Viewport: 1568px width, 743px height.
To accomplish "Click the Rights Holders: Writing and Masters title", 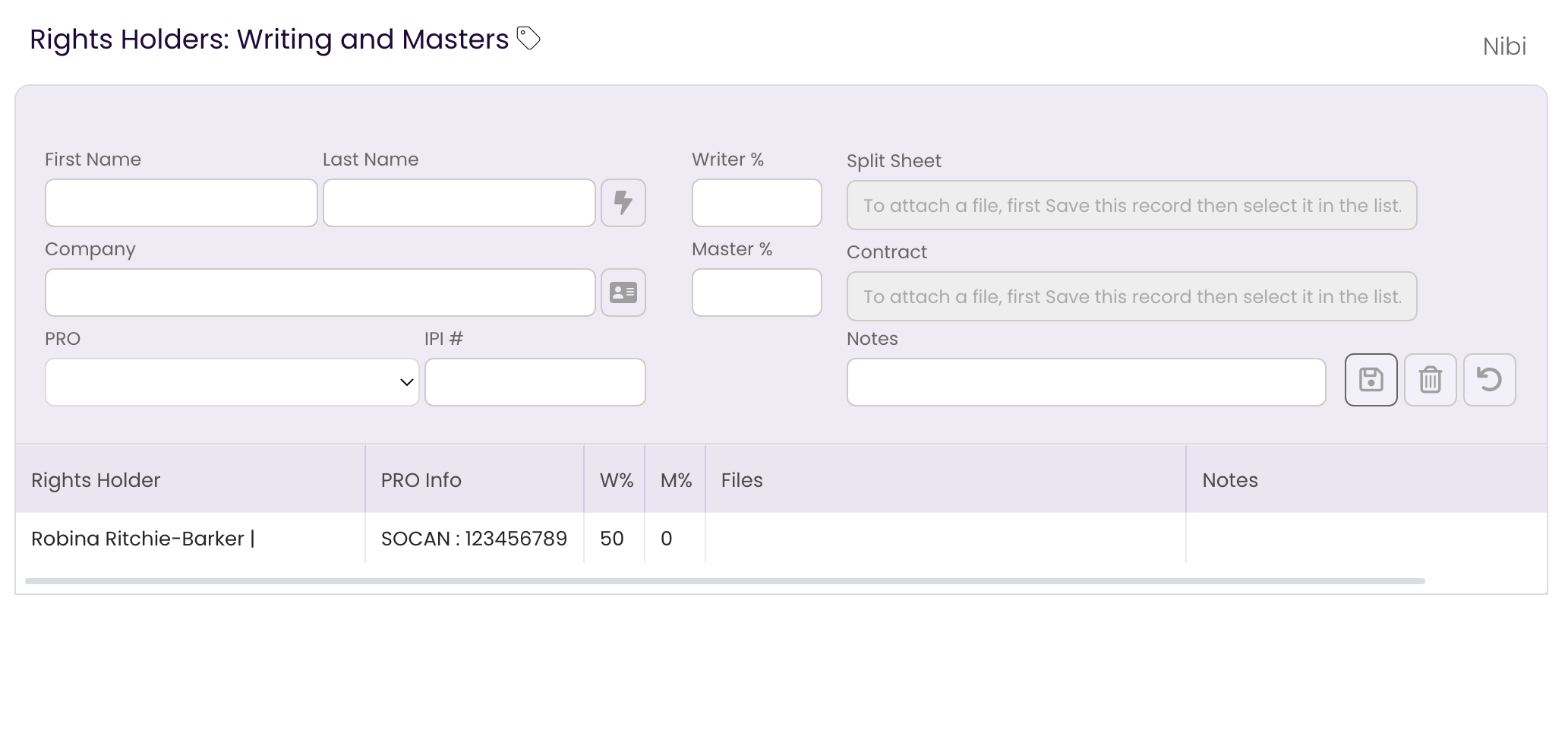I will click(x=269, y=40).
